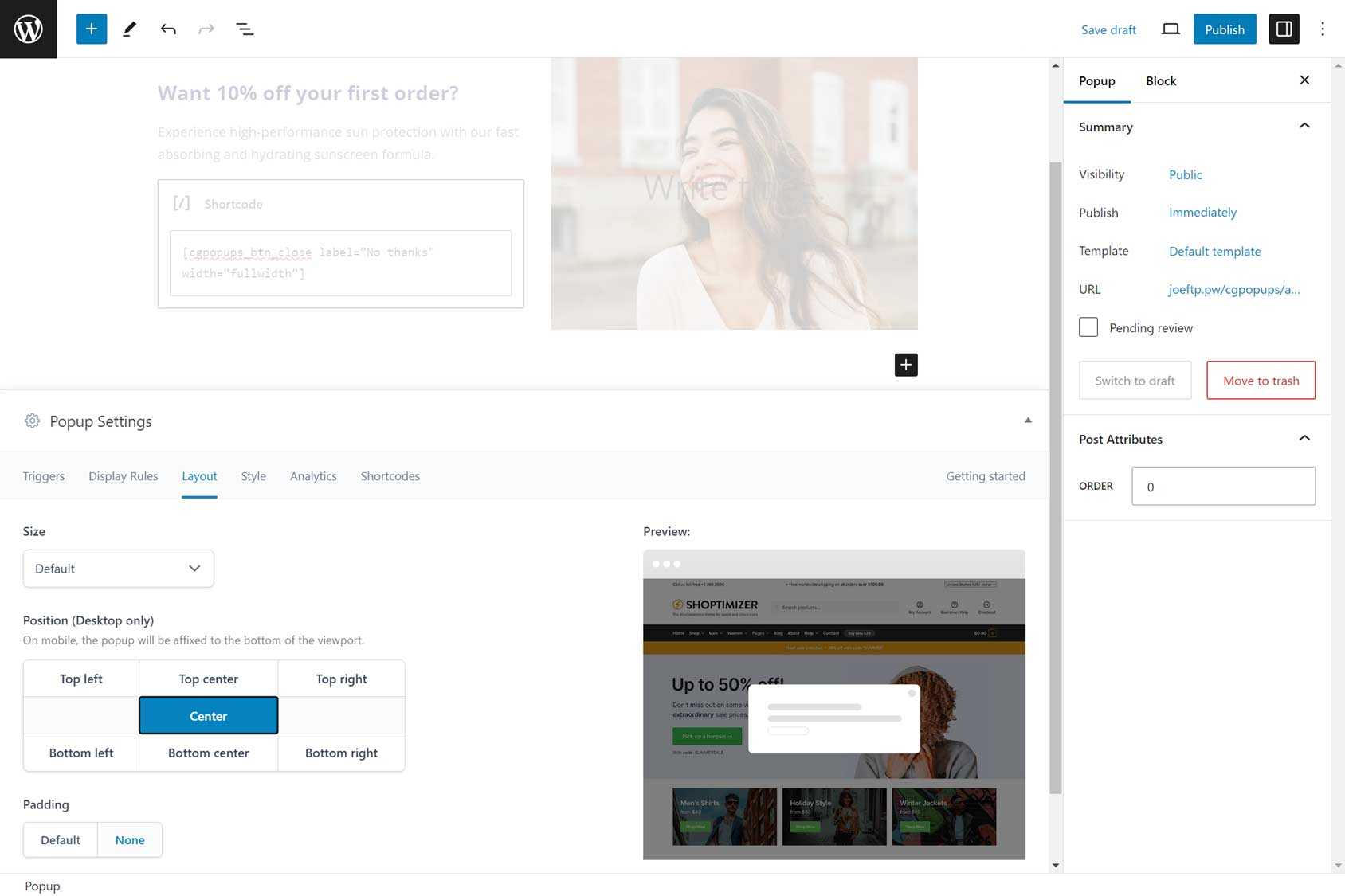
Task: Open the Style tab
Action: click(253, 475)
